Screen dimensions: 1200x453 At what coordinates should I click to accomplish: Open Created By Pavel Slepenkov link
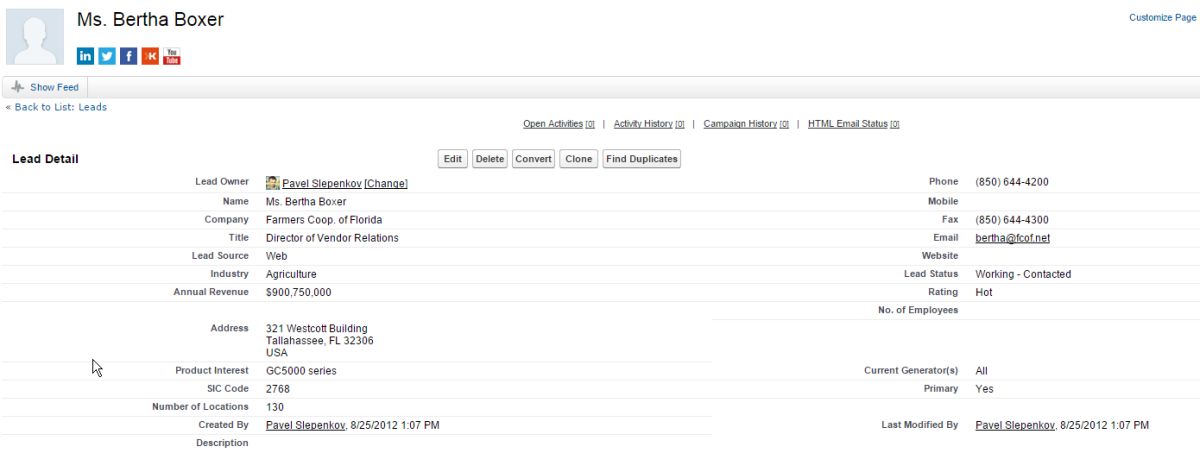pyautogui.click(x=305, y=425)
